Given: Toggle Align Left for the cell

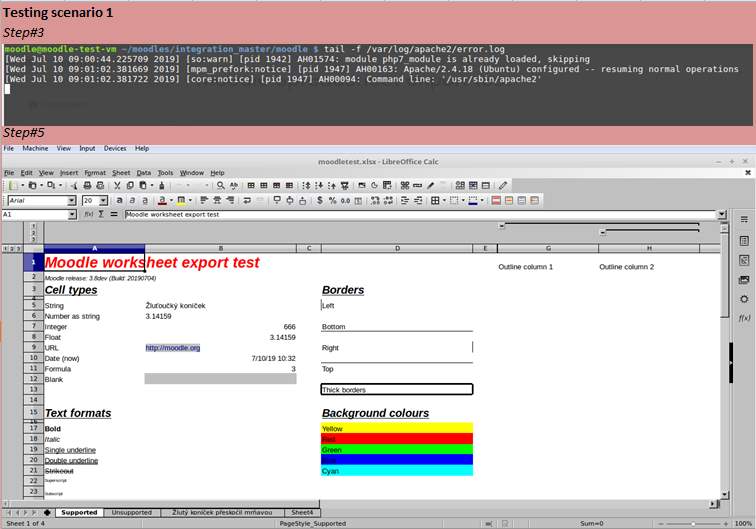Looking at the screenshot, I should (204, 200).
